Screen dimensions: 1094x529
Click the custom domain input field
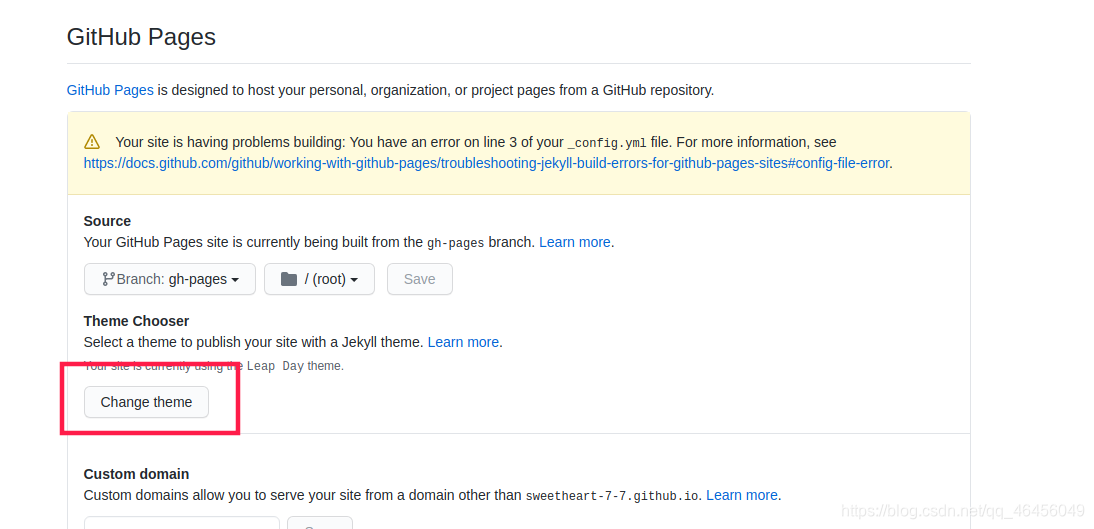click(181, 523)
